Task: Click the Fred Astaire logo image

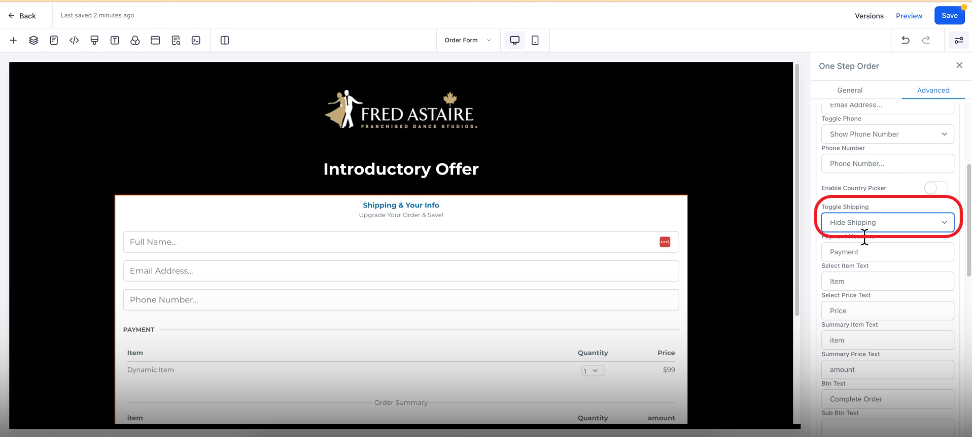Action: [x=401, y=110]
